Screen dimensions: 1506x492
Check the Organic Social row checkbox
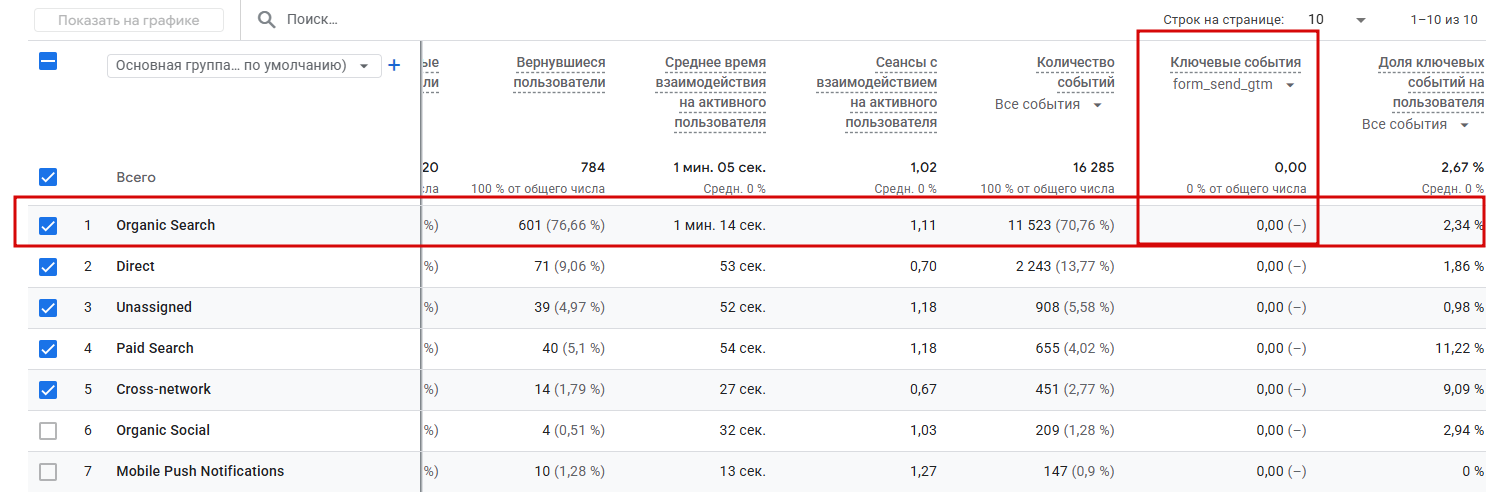[48, 431]
